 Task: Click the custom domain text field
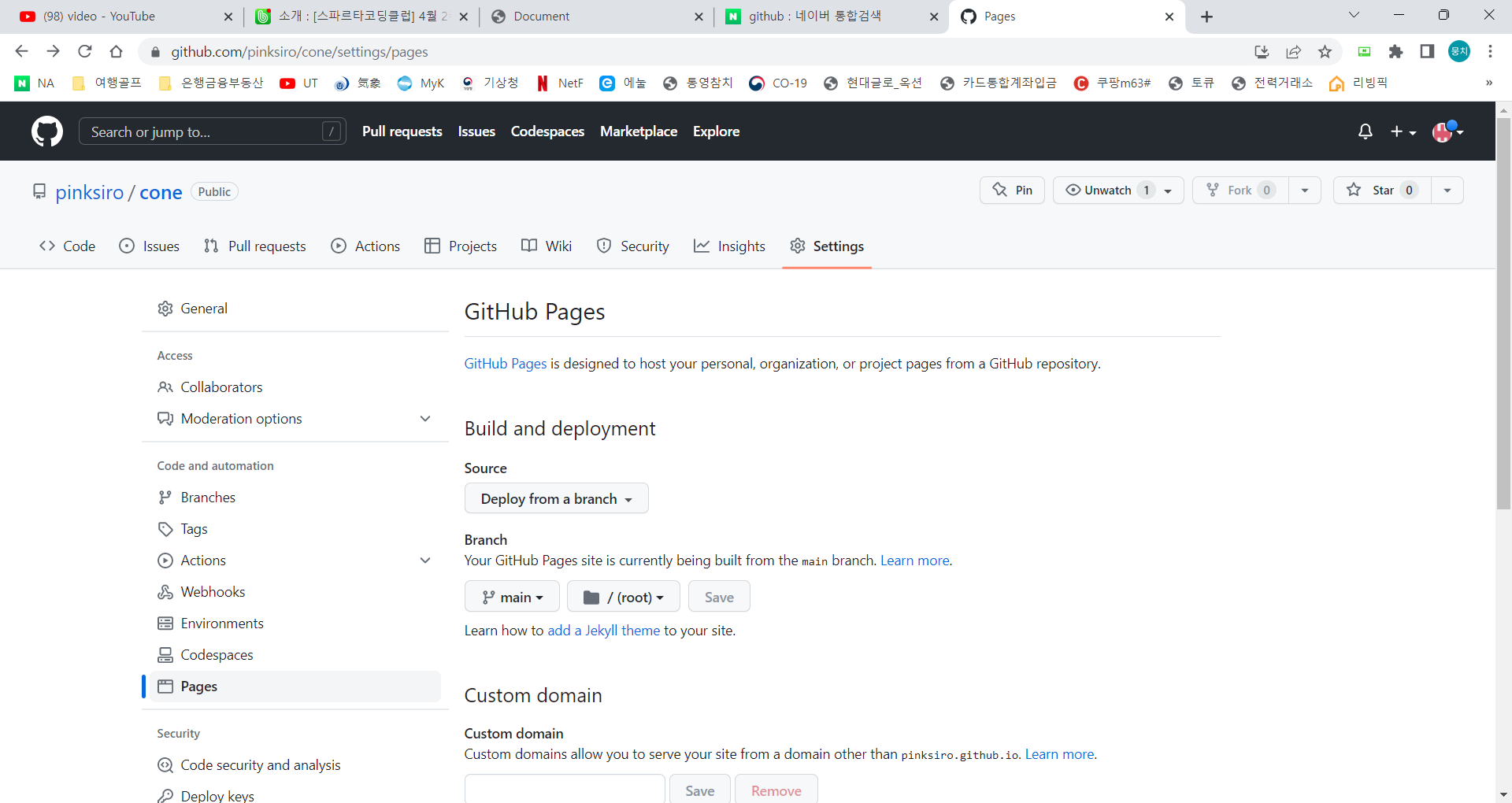click(565, 790)
